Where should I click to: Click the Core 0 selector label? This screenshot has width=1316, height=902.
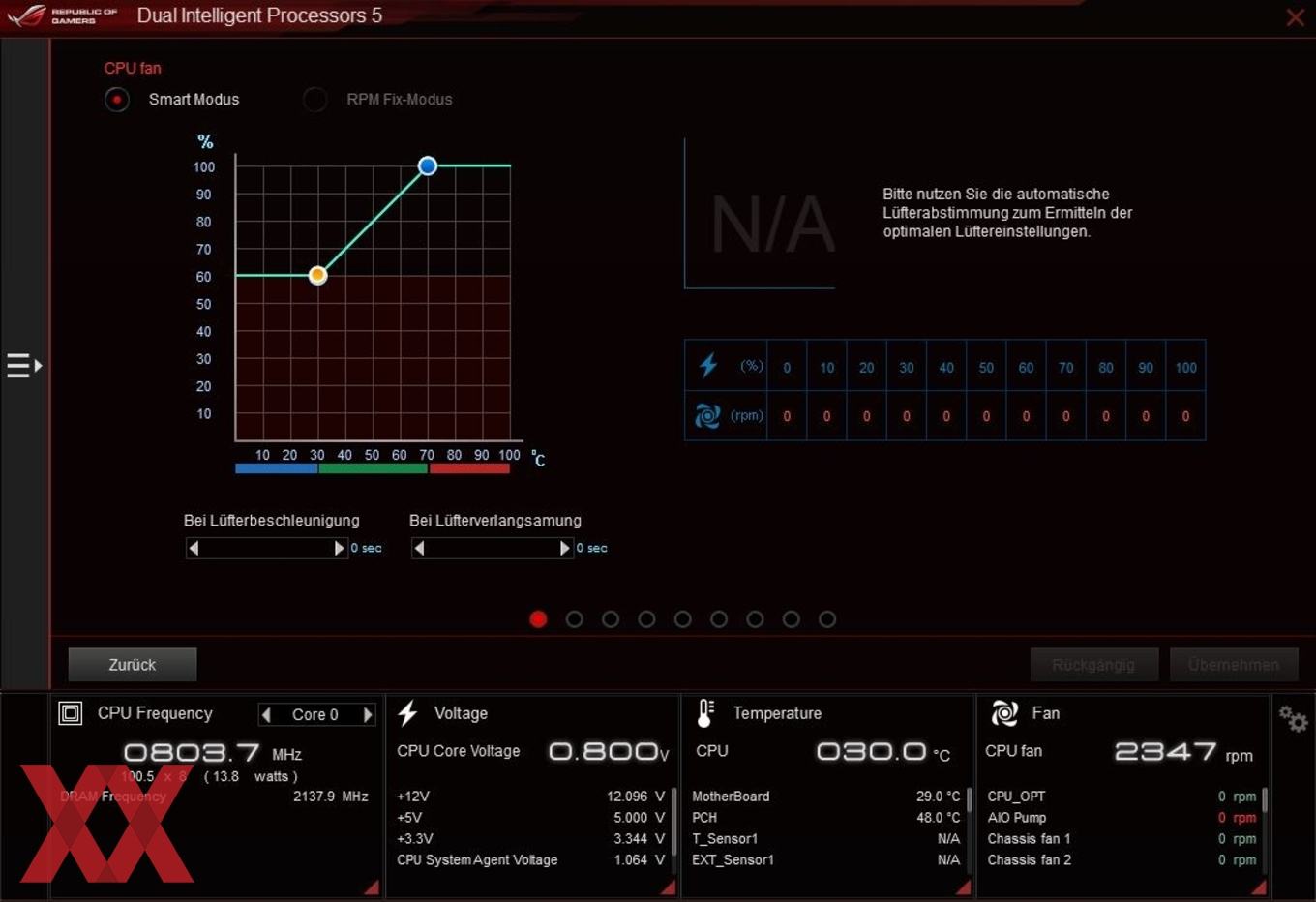pyautogui.click(x=315, y=715)
